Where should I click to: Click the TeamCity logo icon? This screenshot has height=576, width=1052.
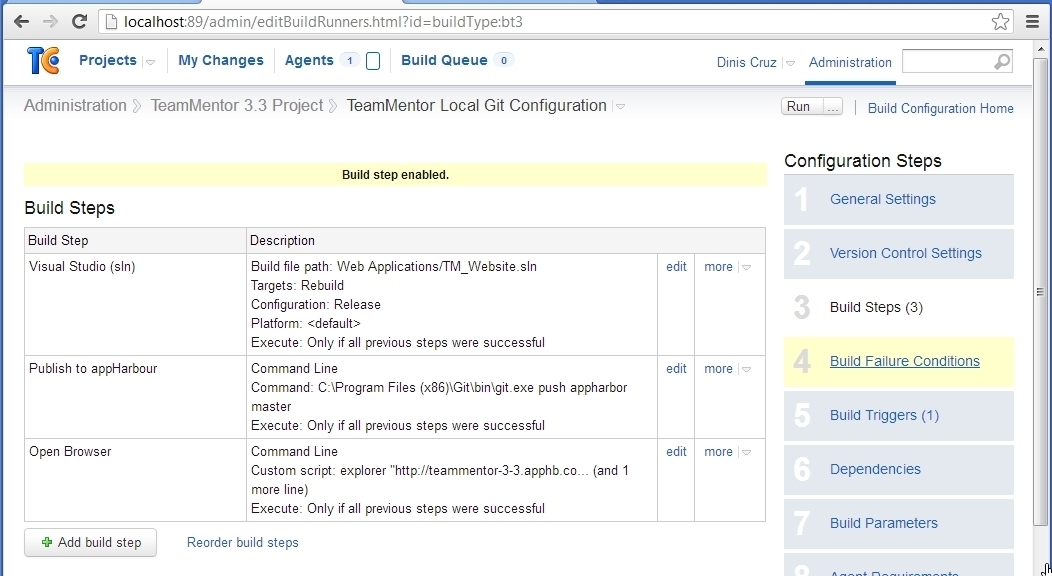43,60
